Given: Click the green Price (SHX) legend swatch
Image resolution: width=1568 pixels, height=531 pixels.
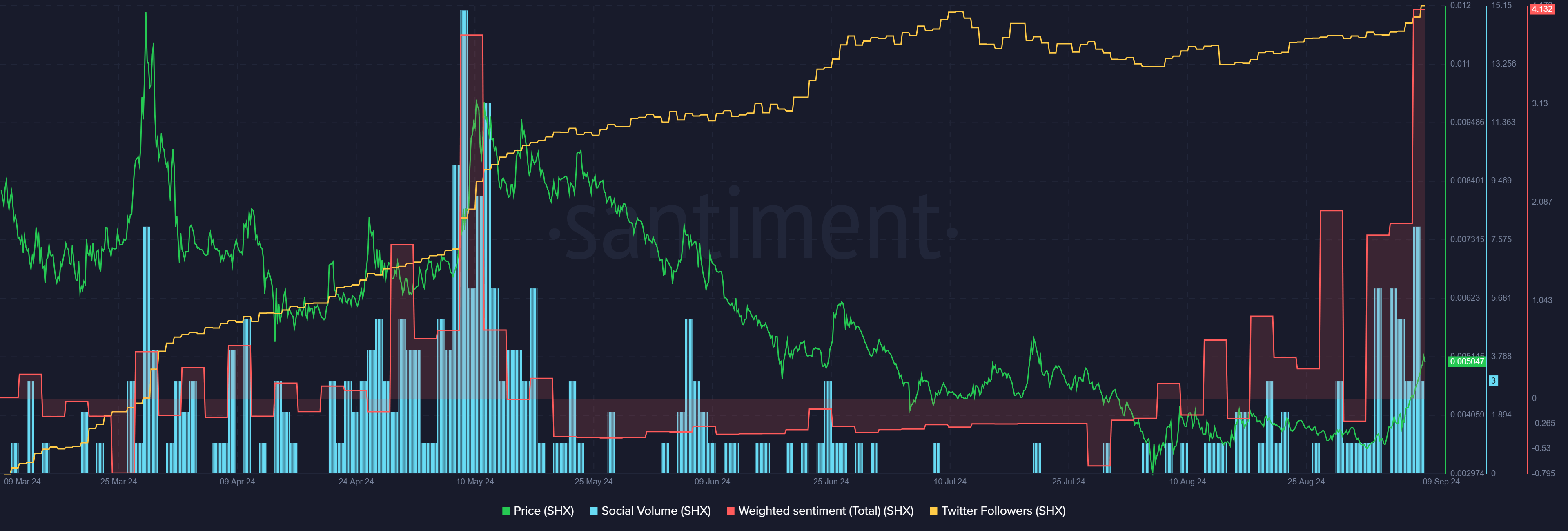Looking at the screenshot, I should click(505, 511).
